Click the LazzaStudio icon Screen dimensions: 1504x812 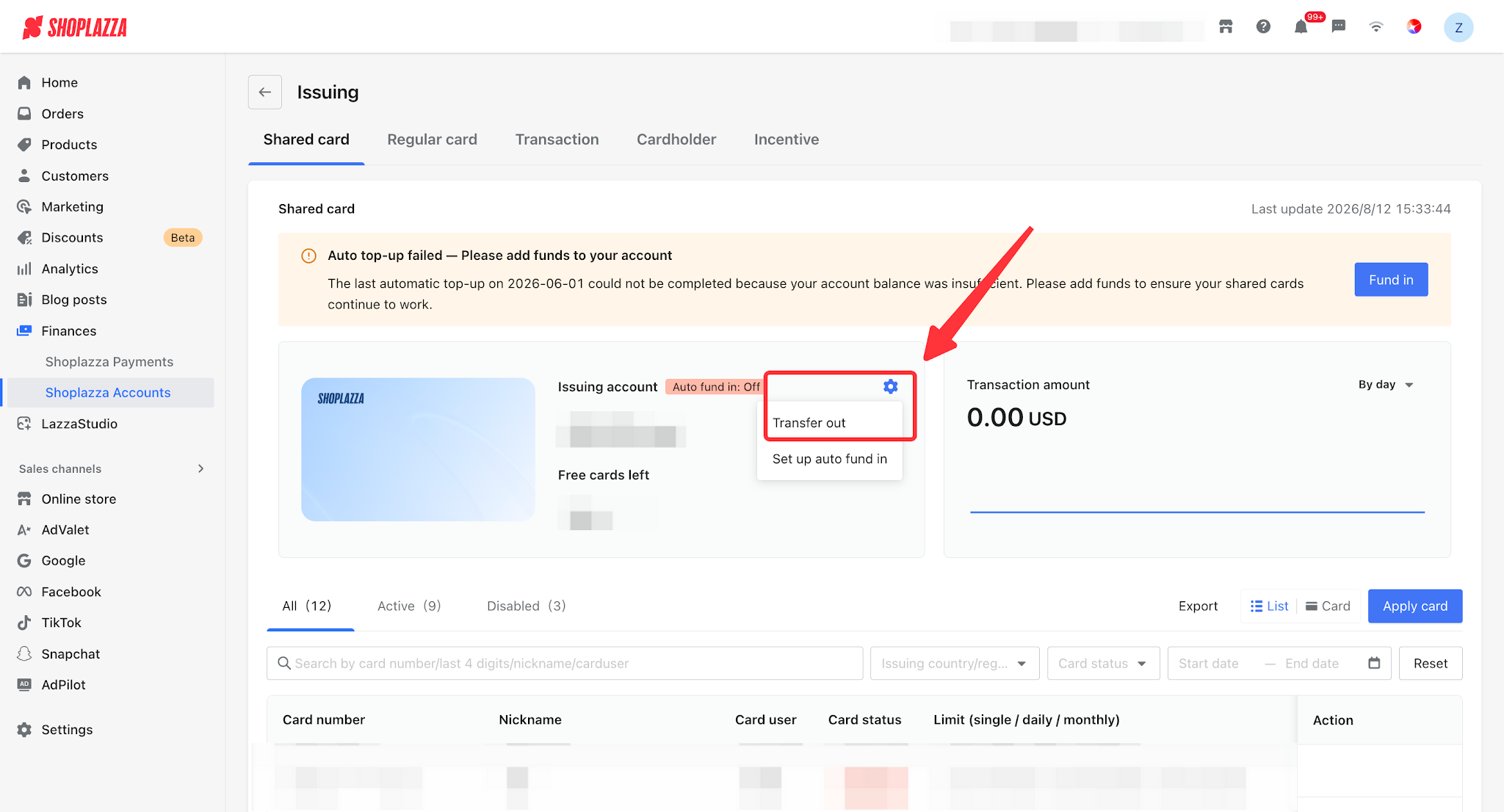[24, 424]
